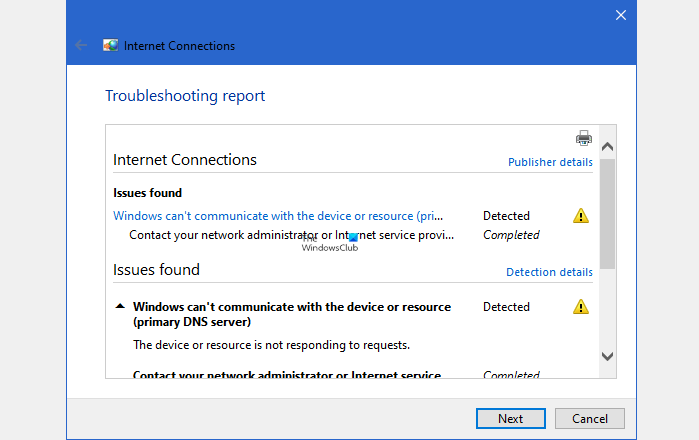Open the Publisher details link
The image size is (699, 440).
tap(550, 162)
